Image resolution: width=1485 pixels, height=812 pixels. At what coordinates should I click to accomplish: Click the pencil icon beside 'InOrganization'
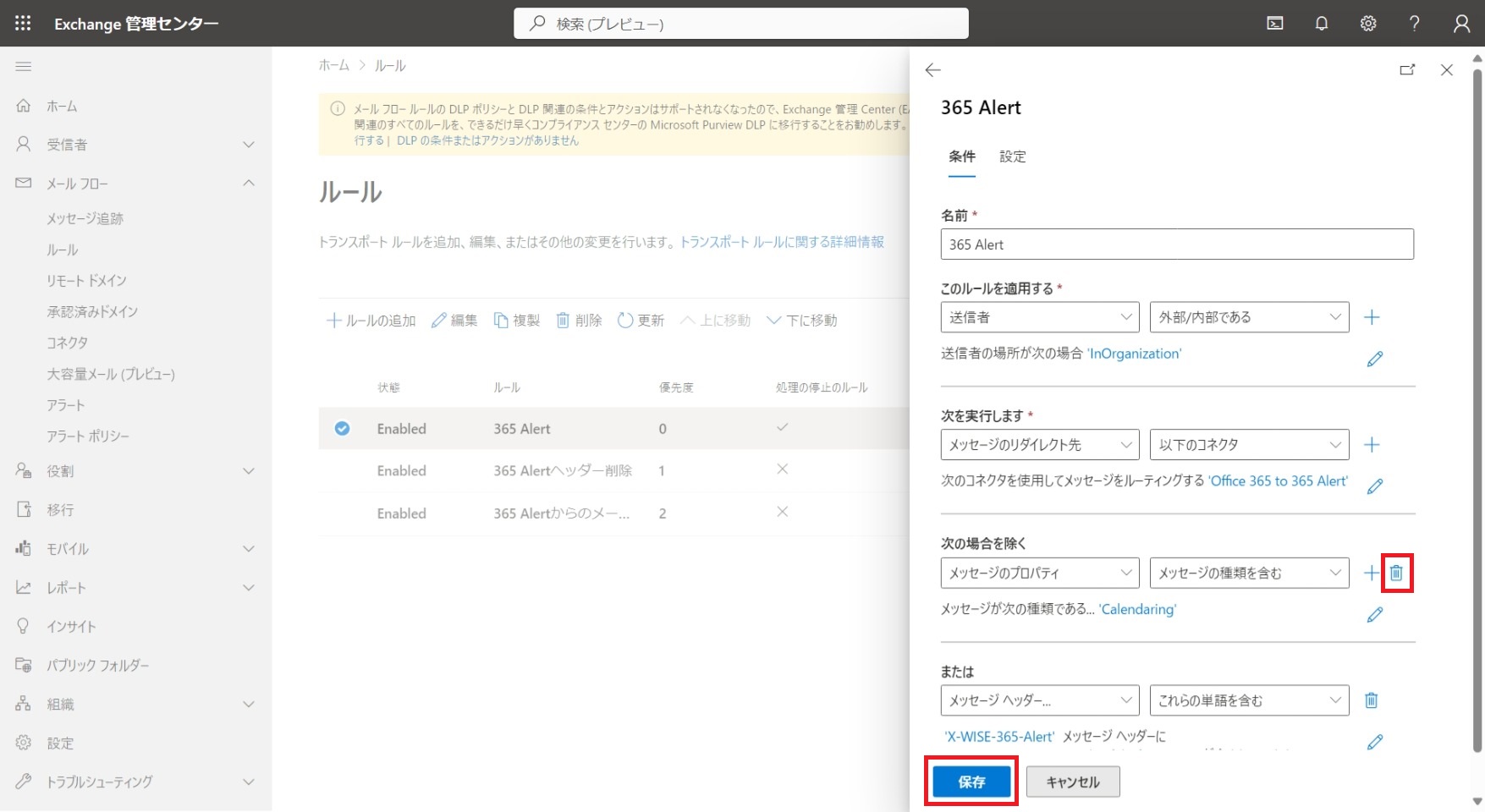click(x=1375, y=359)
